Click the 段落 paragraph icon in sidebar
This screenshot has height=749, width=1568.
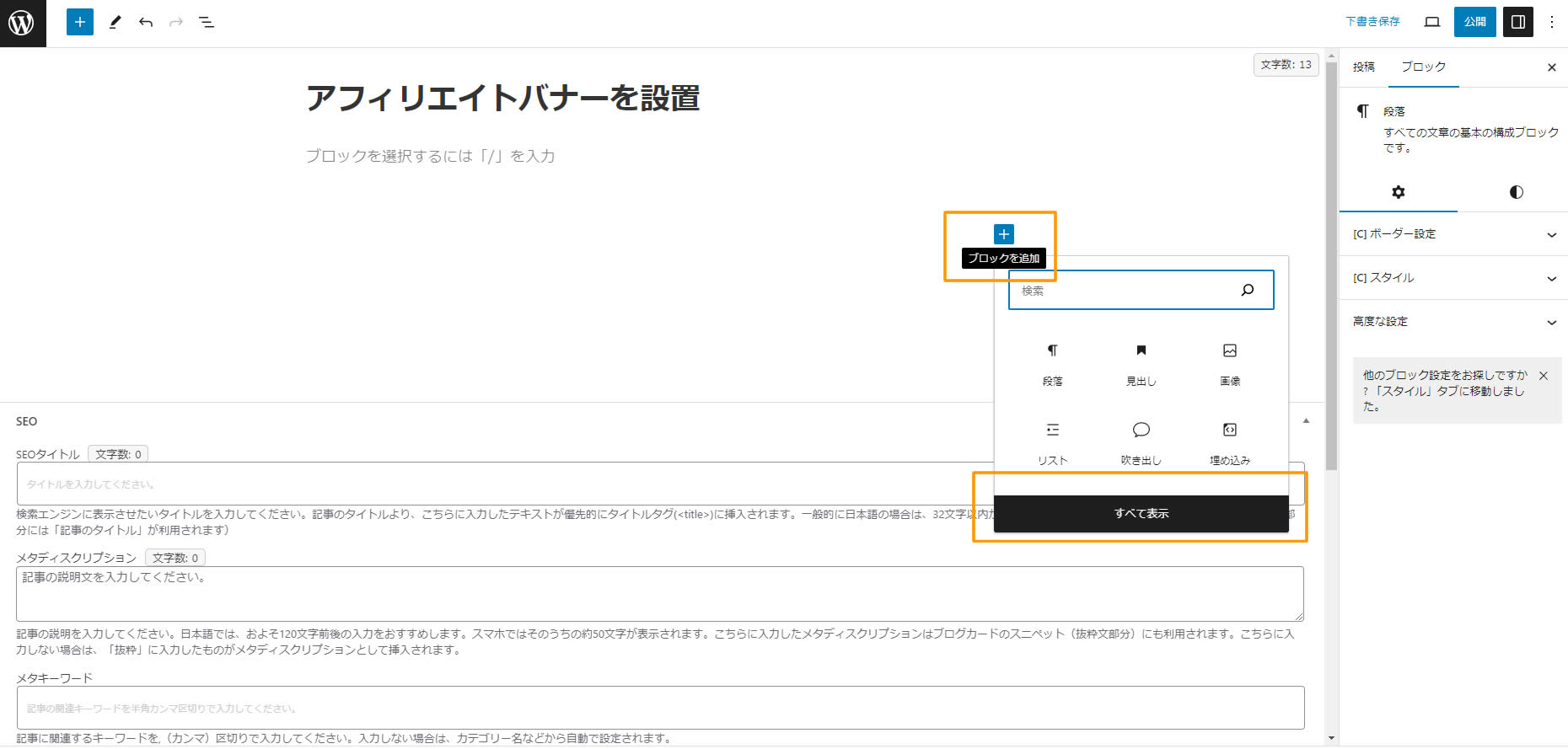(x=1362, y=111)
